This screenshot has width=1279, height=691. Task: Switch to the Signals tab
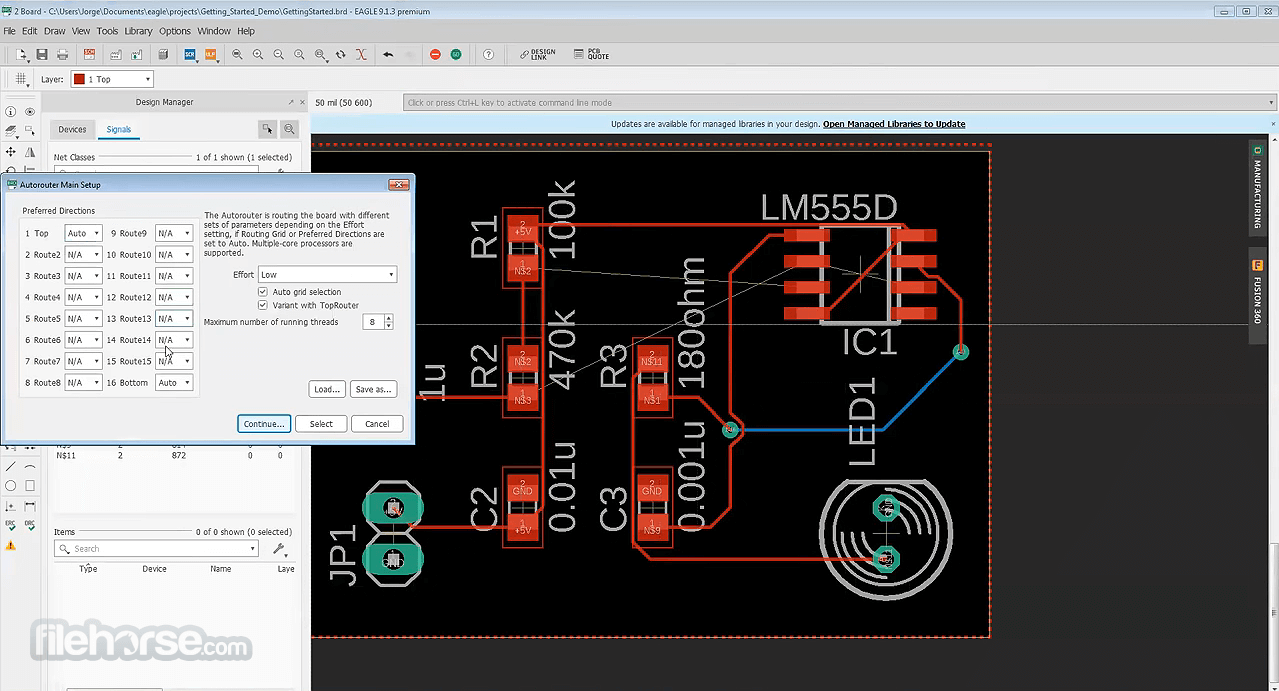[119, 129]
